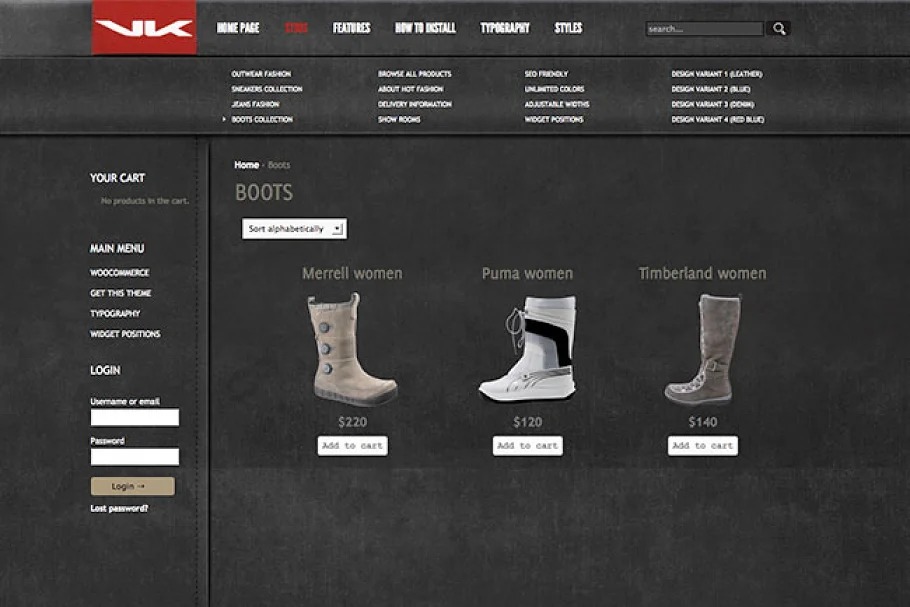910x607 pixels.
Task: Click the Lost password? link
Action: pyautogui.click(x=119, y=508)
